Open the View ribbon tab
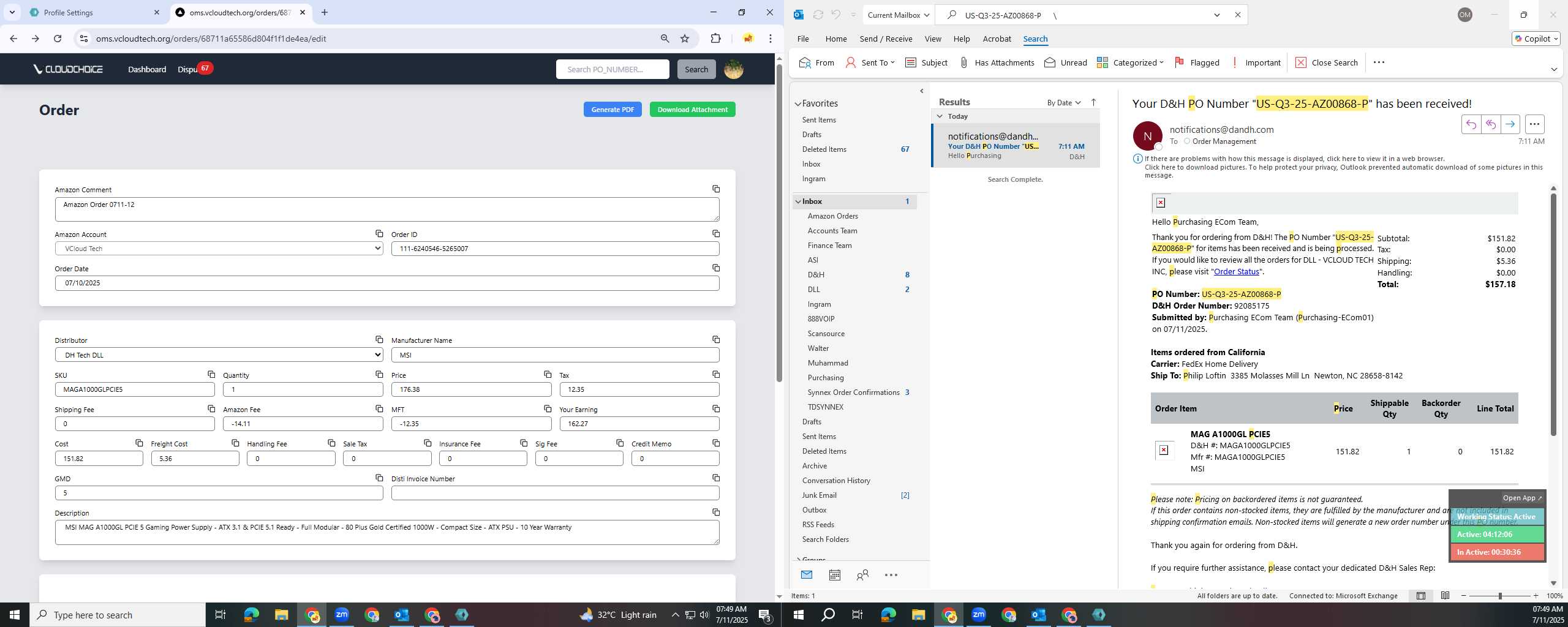Image resolution: width=1568 pixels, height=627 pixels. [932, 39]
